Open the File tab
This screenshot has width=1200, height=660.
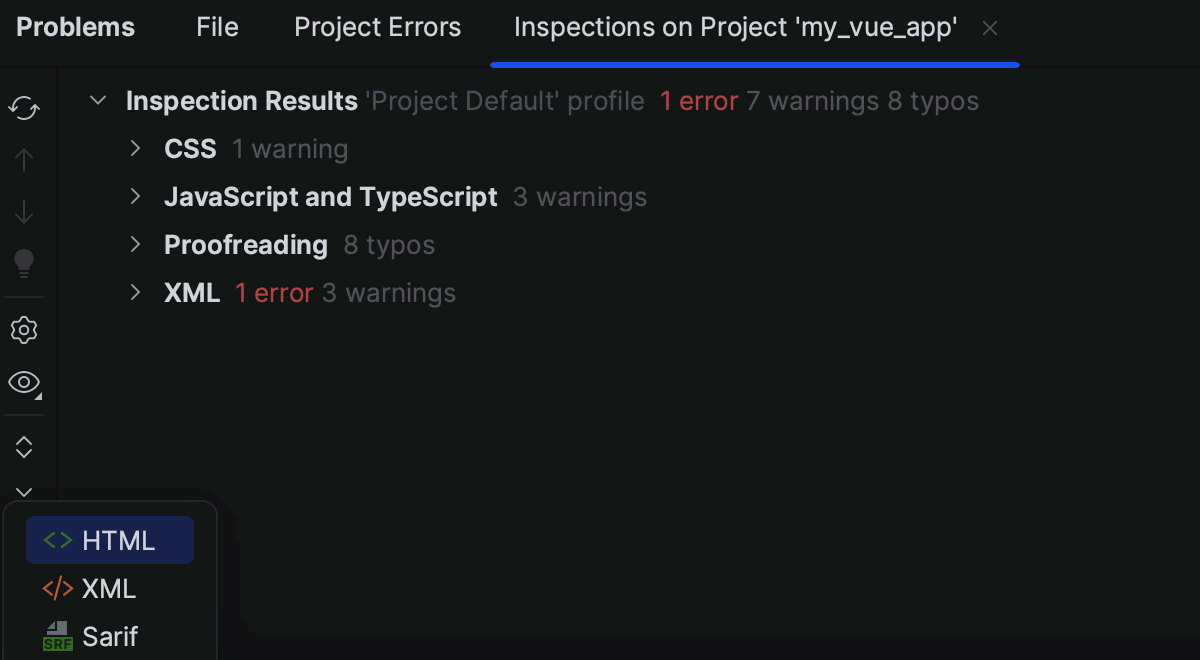217,27
